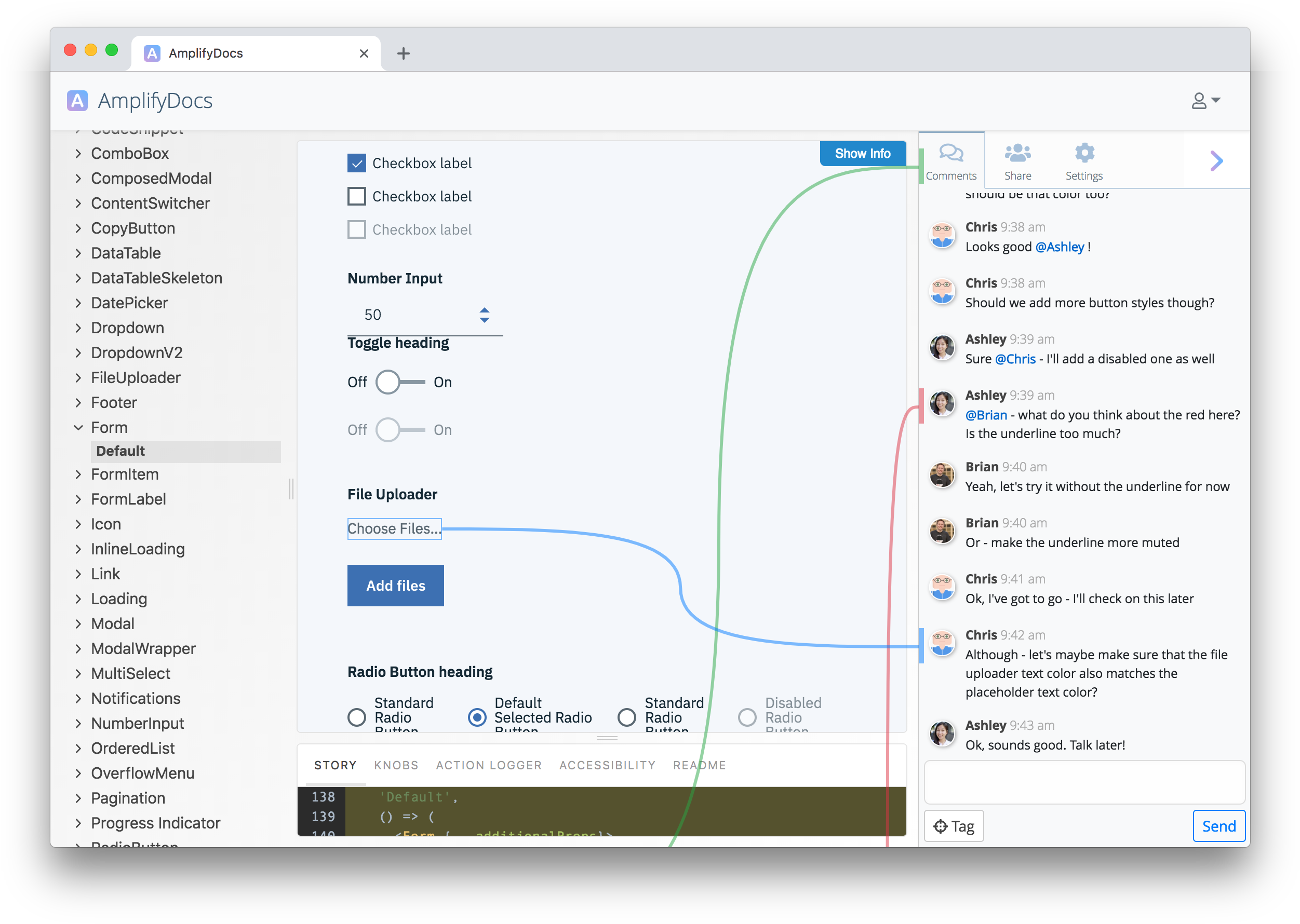1300x924 pixels.
Task: Click the Disabled Radio Button
Action: tap(747, 717)
